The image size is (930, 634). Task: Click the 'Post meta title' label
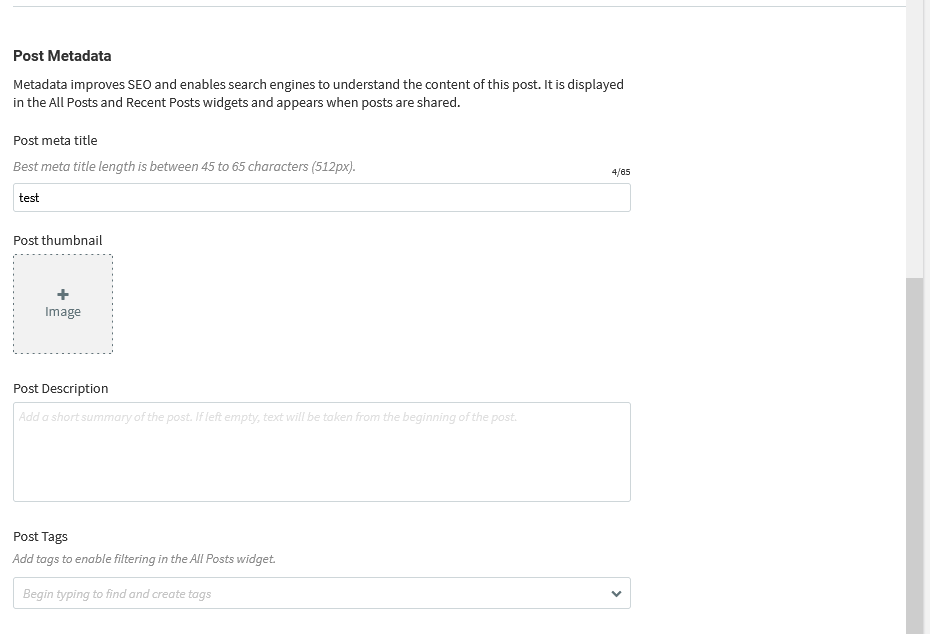[x=55, y=141]
